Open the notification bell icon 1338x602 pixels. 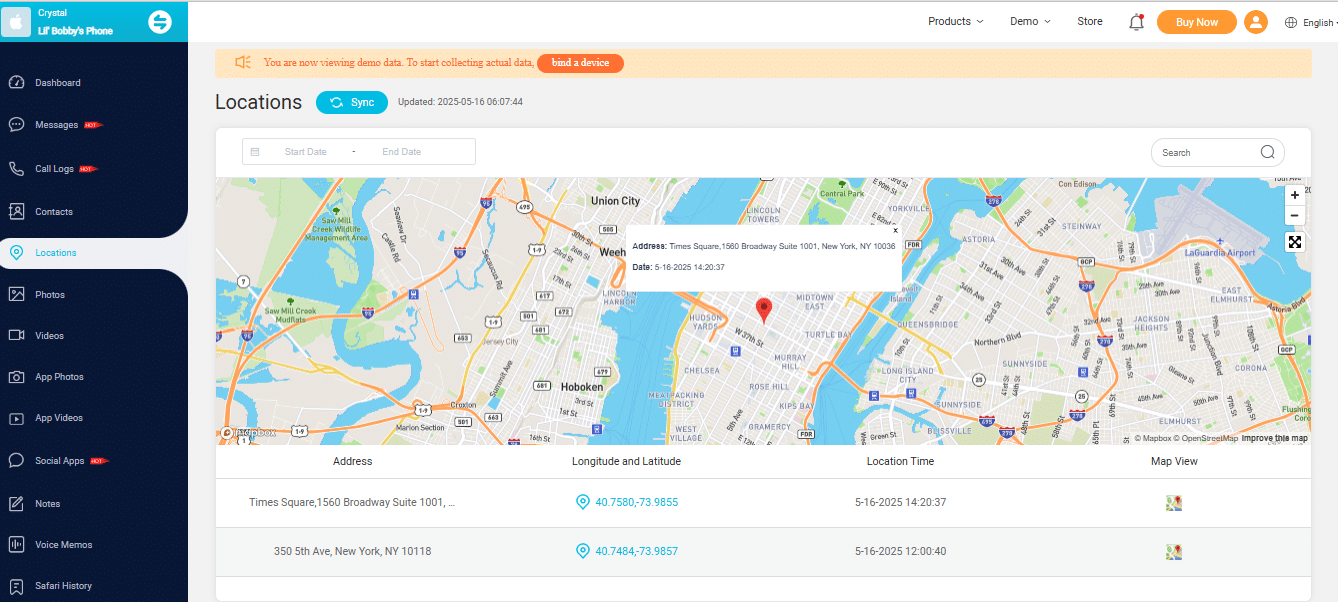(x=1136, y=22)
